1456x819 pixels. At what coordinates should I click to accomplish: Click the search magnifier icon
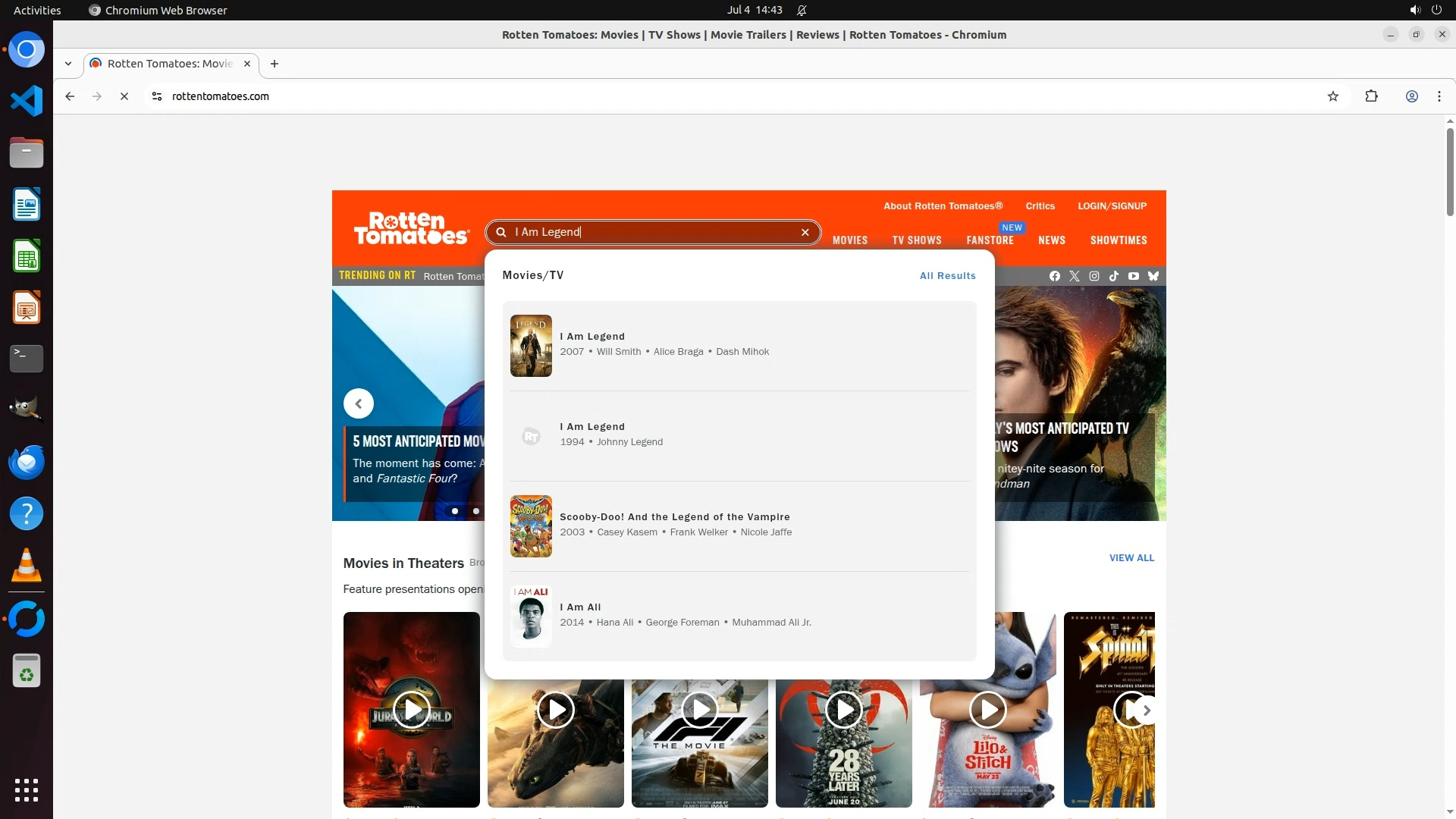(x=501, y=233)
